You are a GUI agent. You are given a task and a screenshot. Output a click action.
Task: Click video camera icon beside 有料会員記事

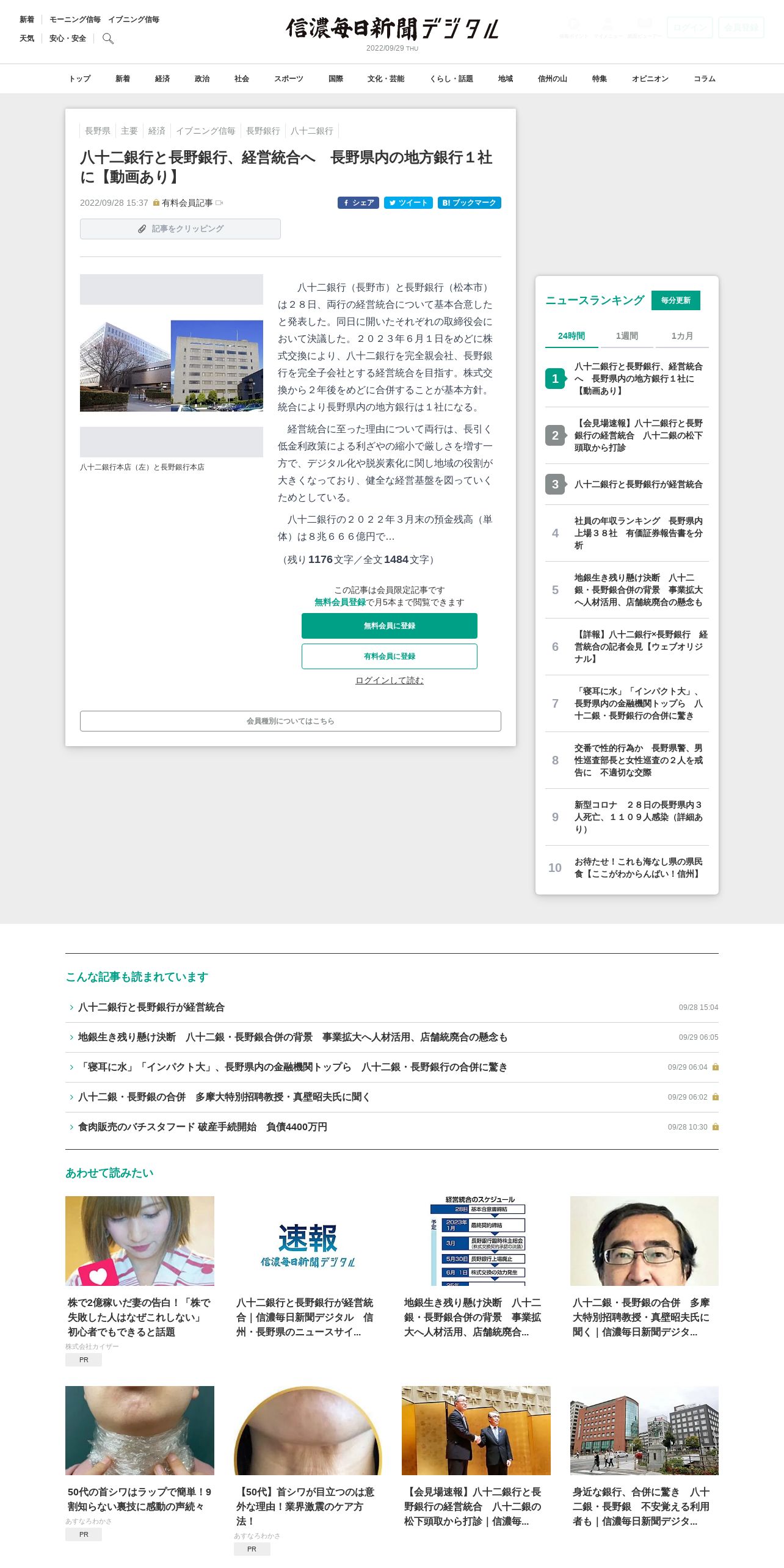[x=220, y=203]
